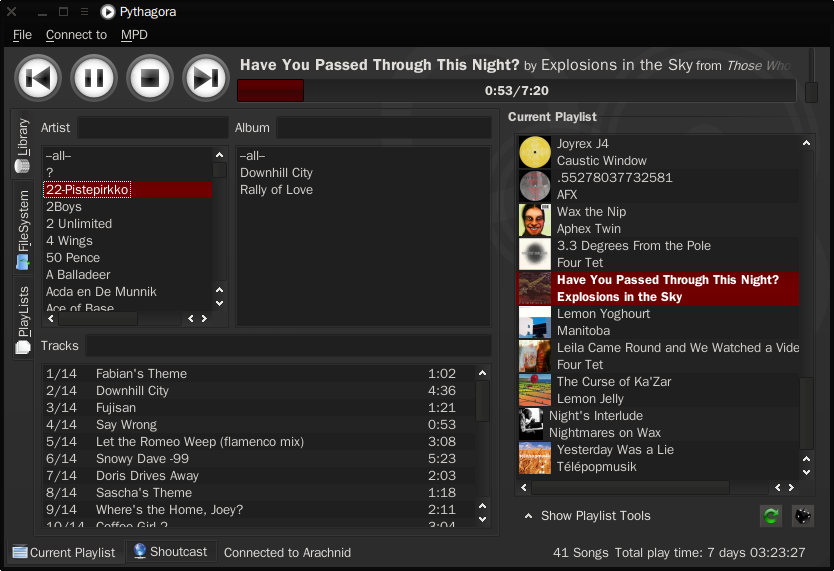The width and height of the screenshot is (834, 571).
Task: Click the dark icon beside refresh button
Action: click(x=803, y=516)
